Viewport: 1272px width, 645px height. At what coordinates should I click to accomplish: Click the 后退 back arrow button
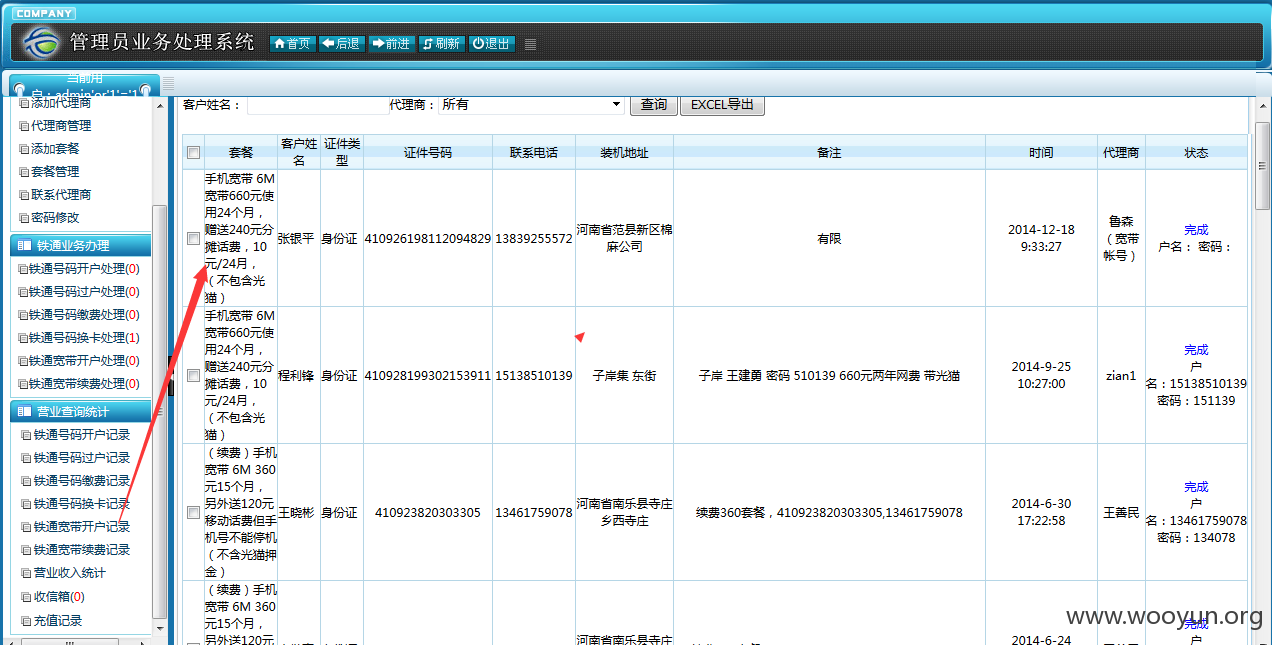[x=342, y=44]
